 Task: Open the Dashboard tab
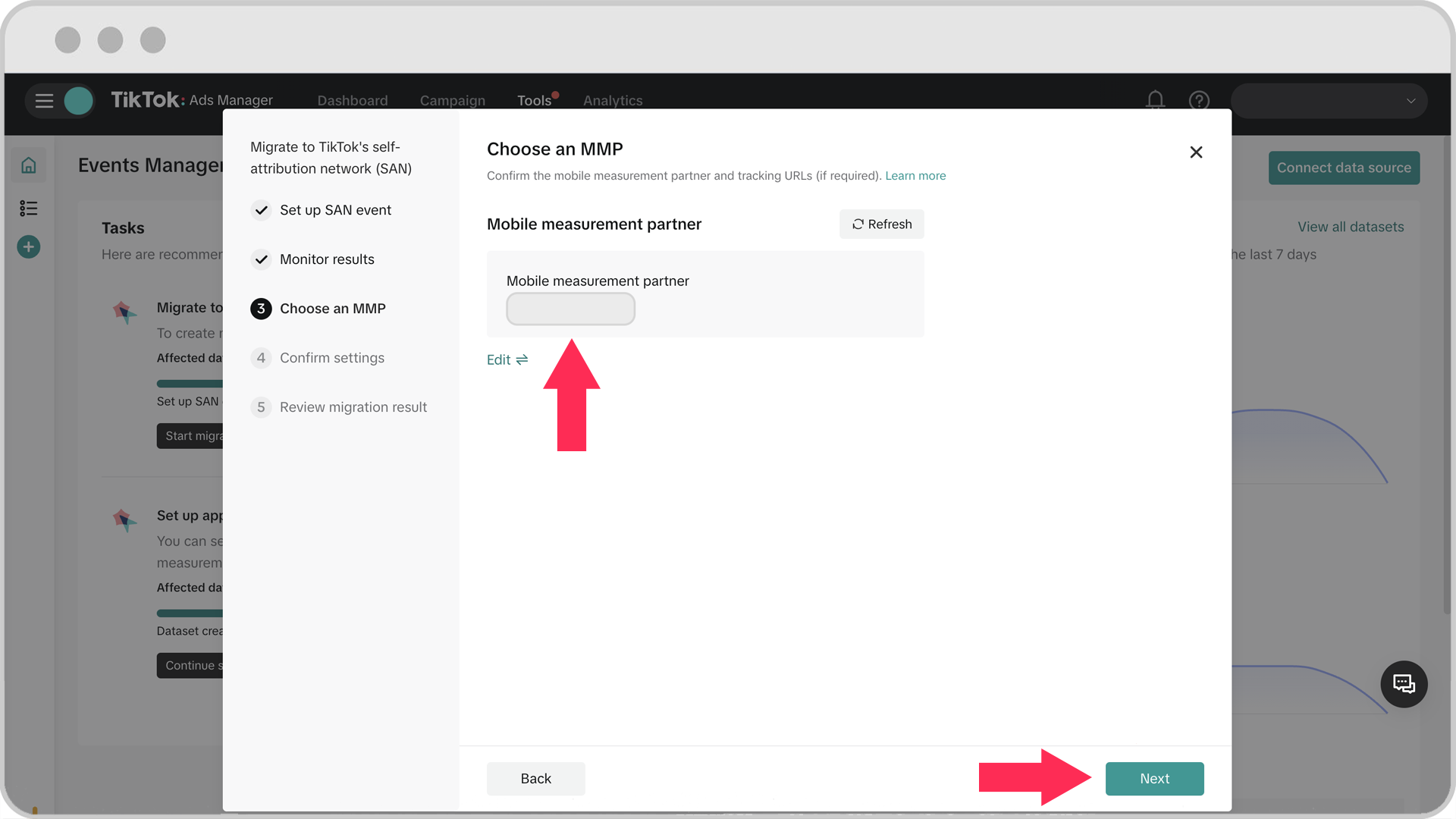[x=352, y=100]
